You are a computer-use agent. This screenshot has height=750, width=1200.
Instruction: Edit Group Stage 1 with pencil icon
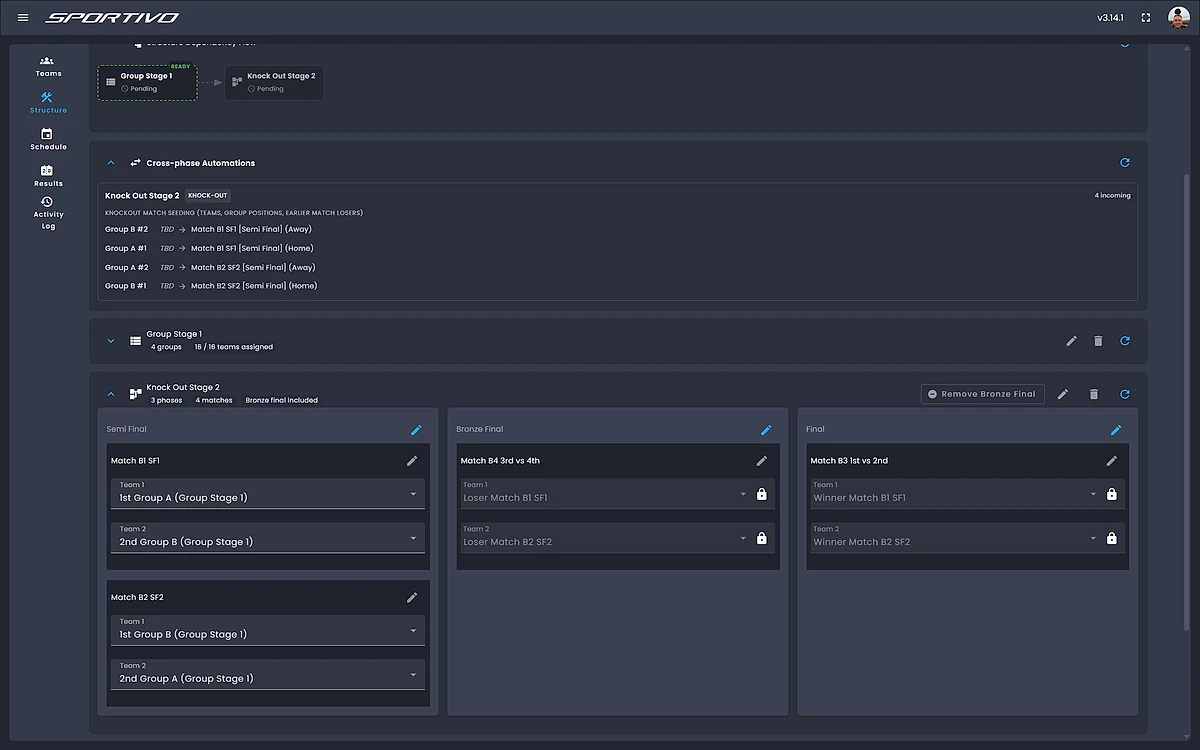point(1071,340)
